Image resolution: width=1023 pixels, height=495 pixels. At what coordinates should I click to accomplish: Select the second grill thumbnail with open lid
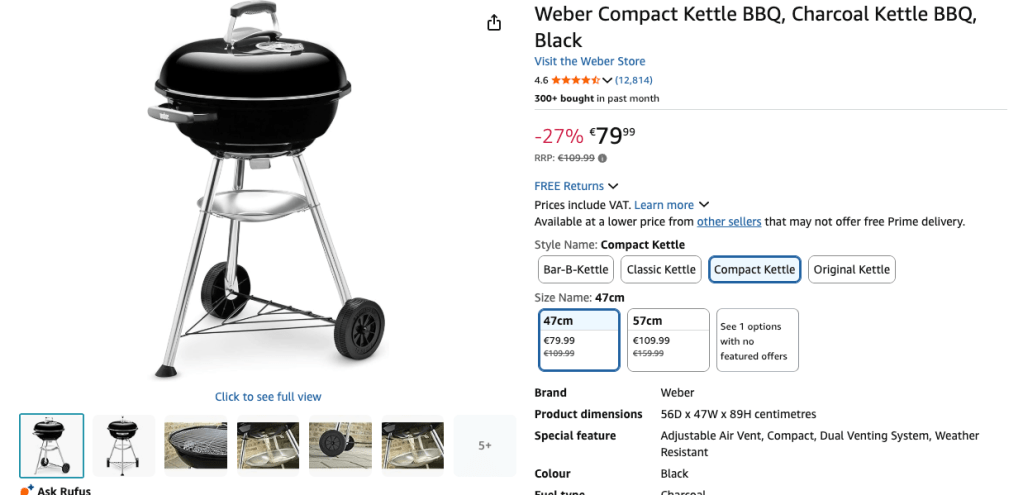pos(124,445)
